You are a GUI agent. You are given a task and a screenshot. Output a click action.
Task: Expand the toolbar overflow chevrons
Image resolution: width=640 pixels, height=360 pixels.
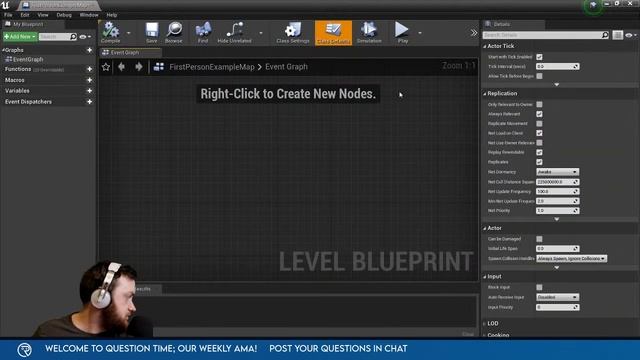pos(473,33)
